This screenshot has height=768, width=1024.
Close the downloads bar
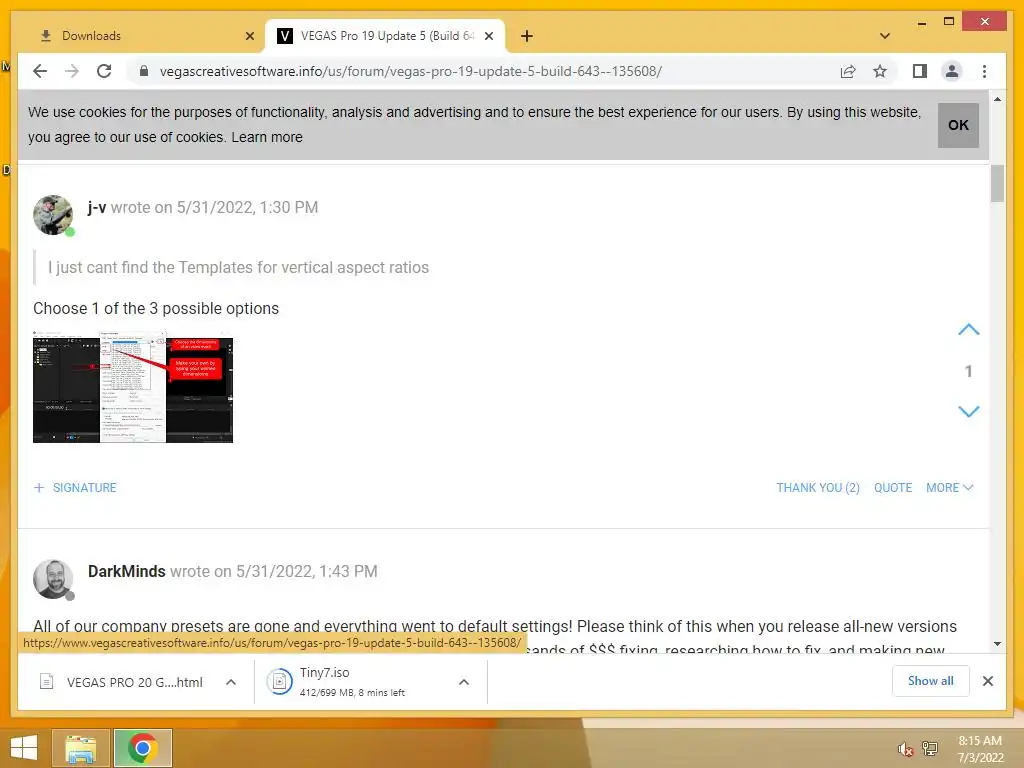(x=987, y=681)
